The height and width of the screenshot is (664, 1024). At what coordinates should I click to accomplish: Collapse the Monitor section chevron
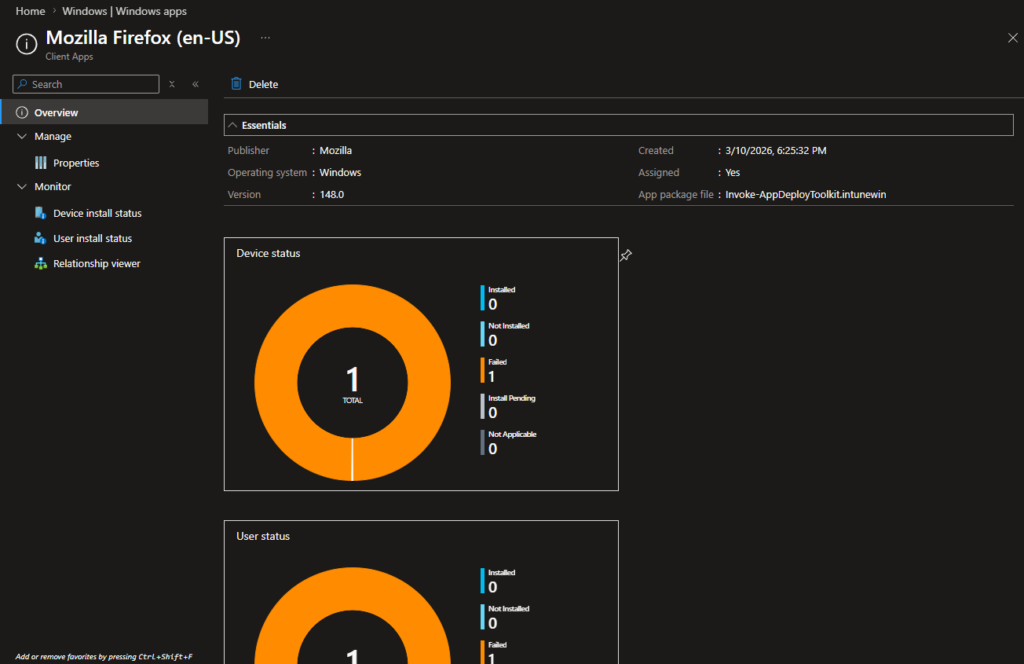click(x=22, y=187)
